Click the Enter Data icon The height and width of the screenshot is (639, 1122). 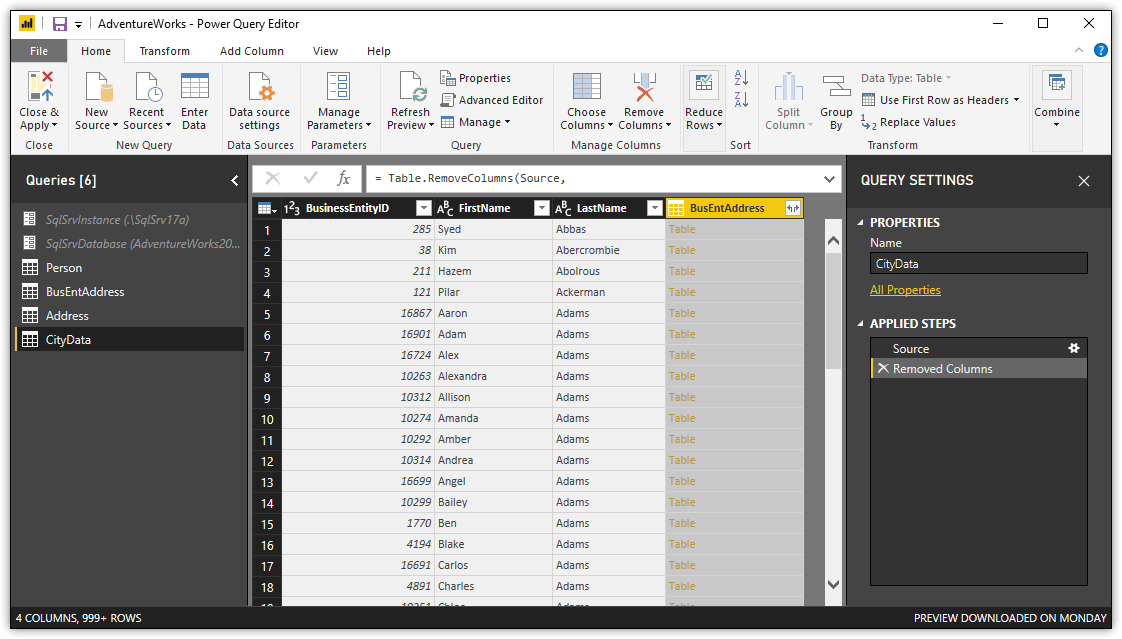pyautogui.click(x=194, y=86)
